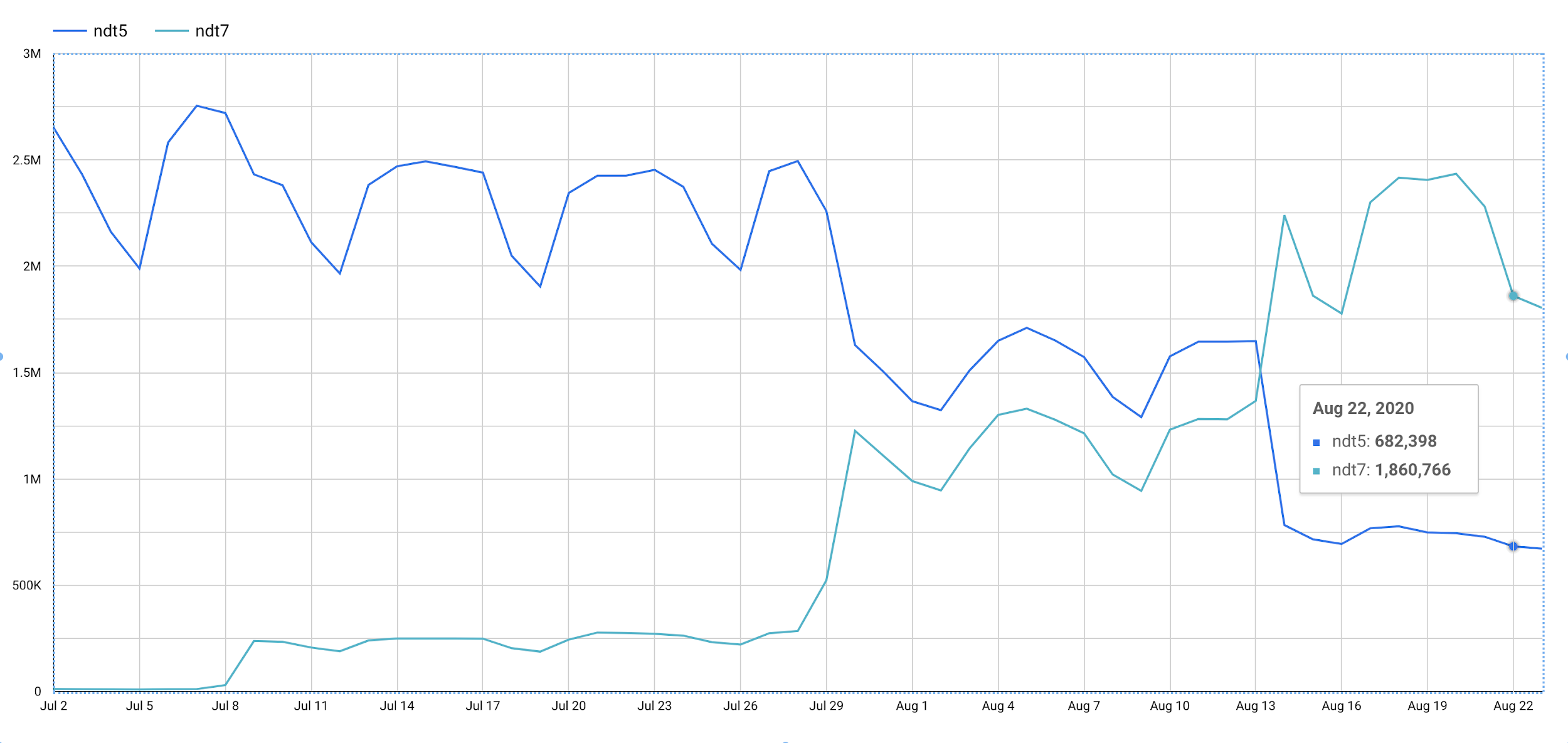The height and width of the screenshot is (743, 1568).
Task: Click the ndt5 legend label text
Action: click(110, 29)
